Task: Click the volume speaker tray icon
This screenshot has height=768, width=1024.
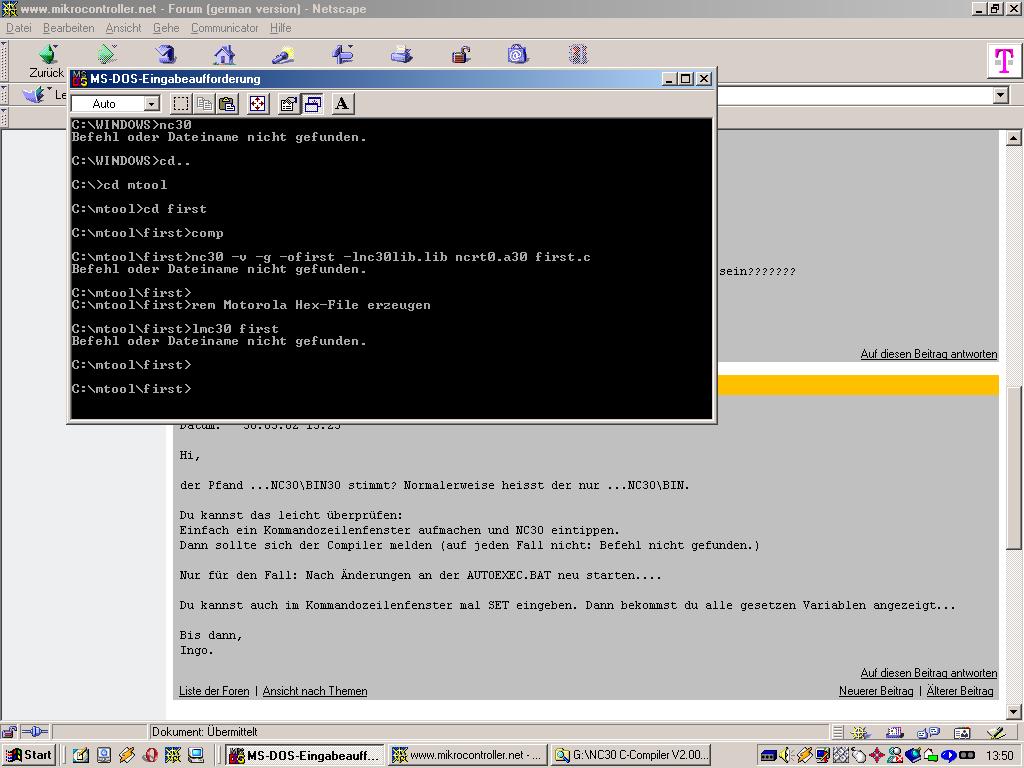Action: 786,756
